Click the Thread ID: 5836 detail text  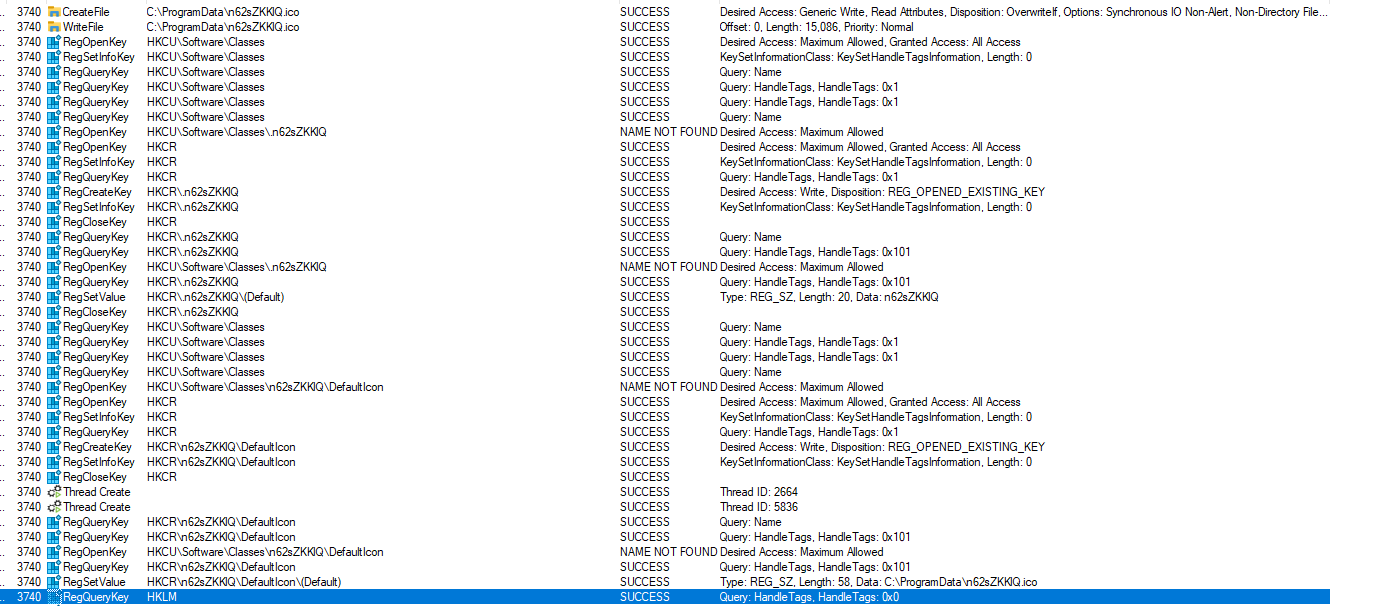(758, 507)
